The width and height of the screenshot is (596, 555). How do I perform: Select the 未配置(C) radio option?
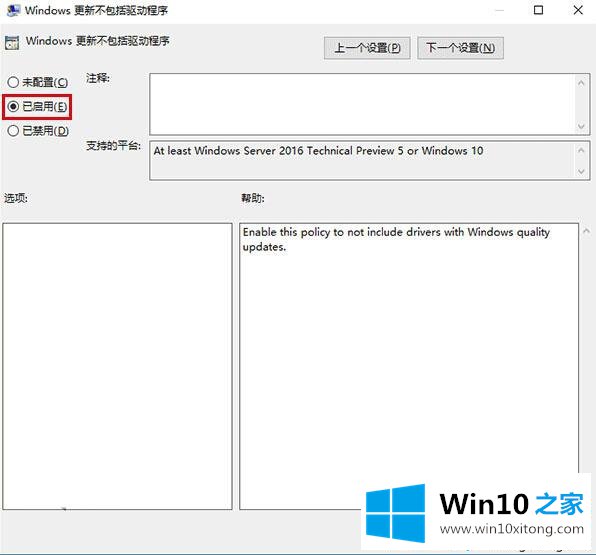37,82
